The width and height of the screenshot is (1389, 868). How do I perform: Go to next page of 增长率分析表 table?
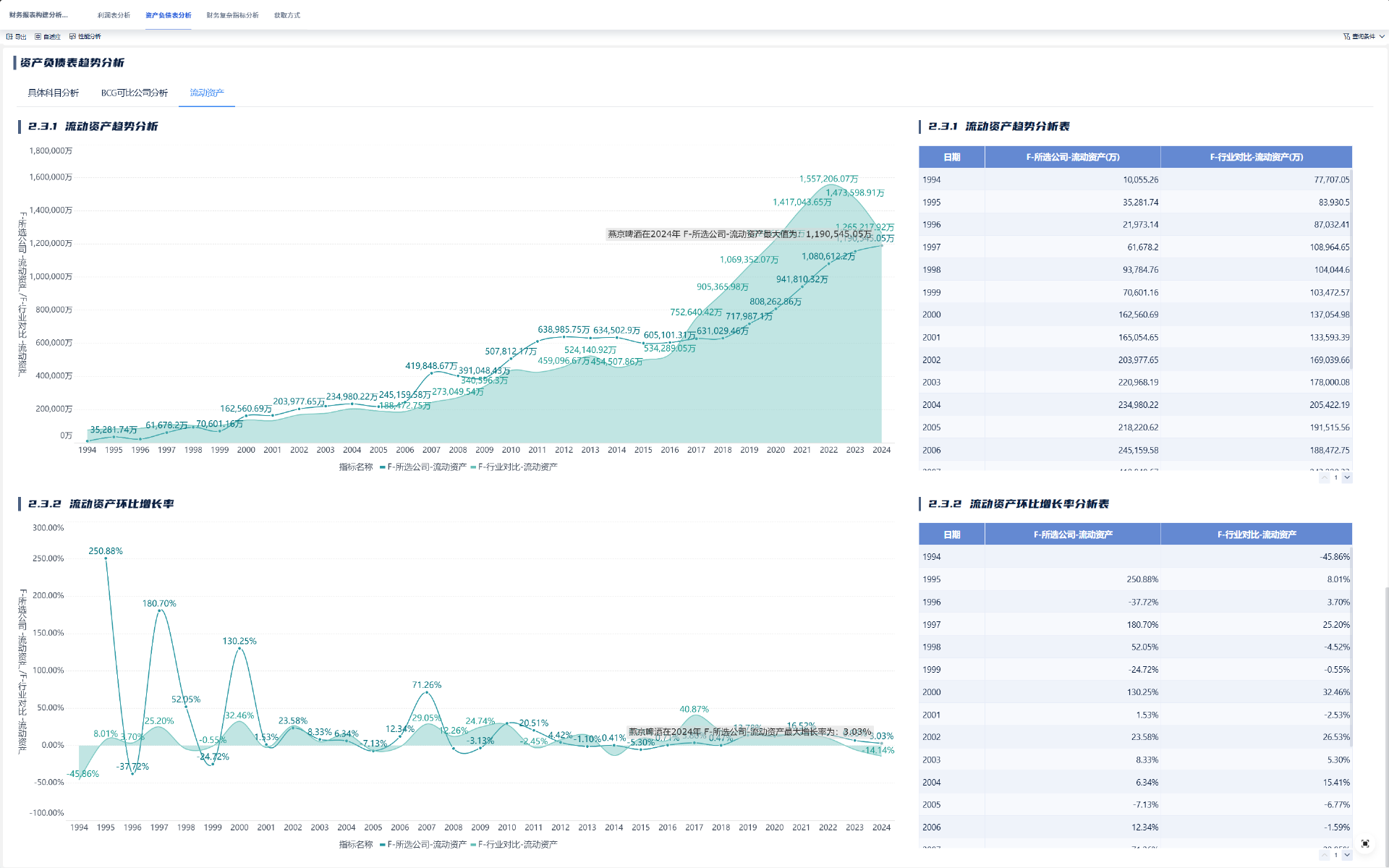(x=1347, y=855)
